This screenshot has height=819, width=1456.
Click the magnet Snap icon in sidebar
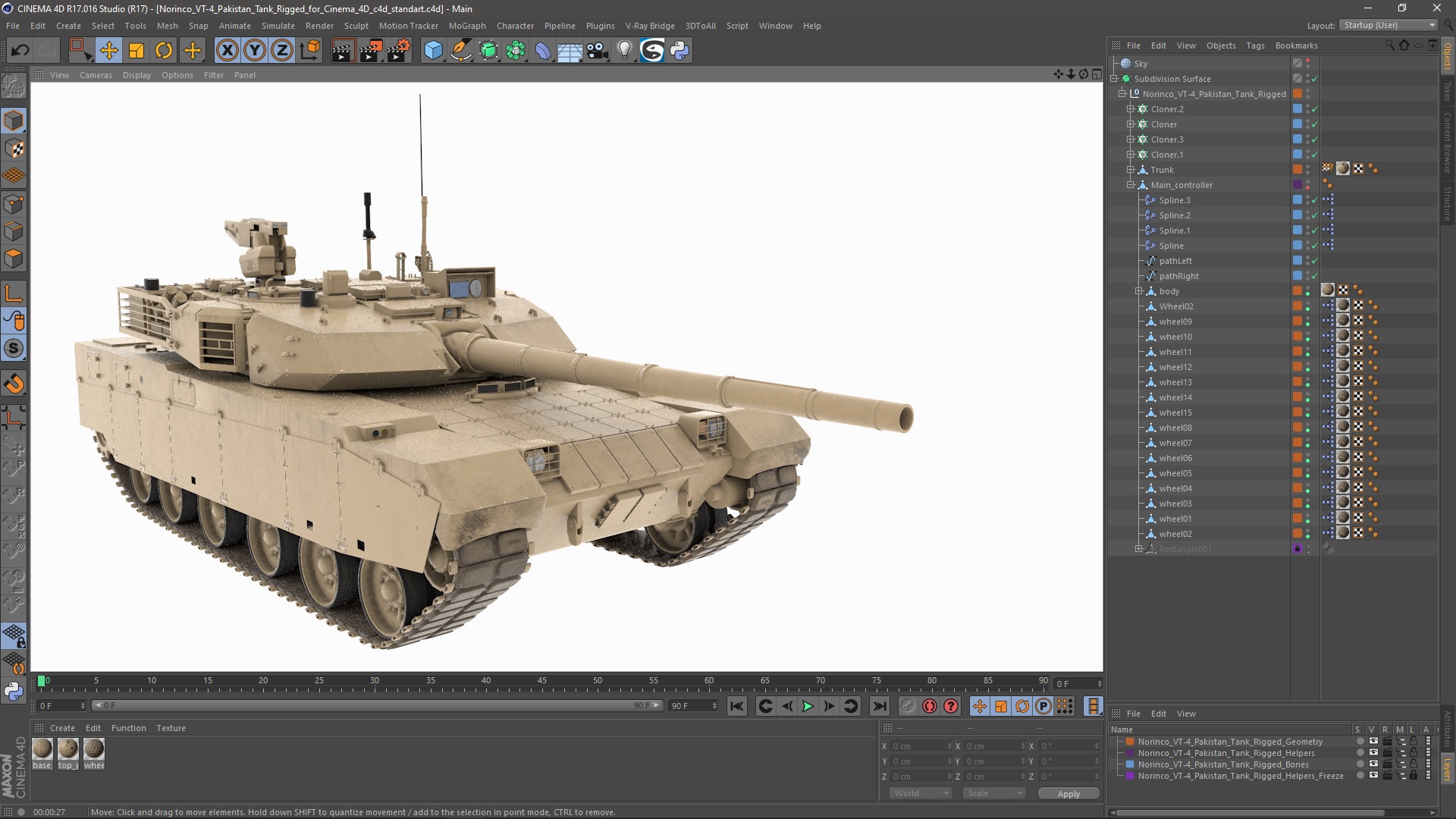coord(14,384)
